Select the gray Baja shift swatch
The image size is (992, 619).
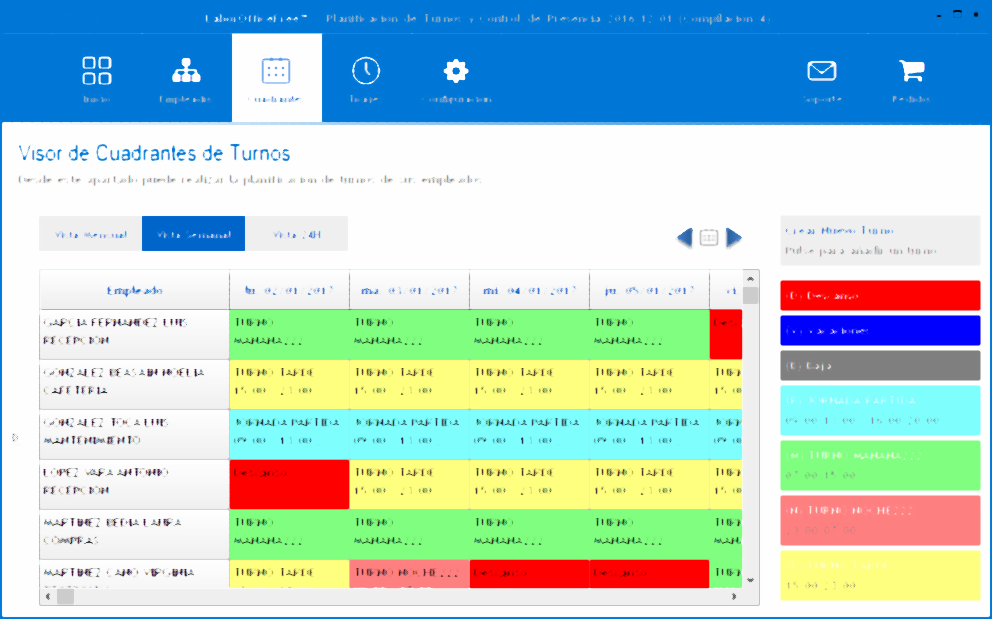[x=880, y=366]
